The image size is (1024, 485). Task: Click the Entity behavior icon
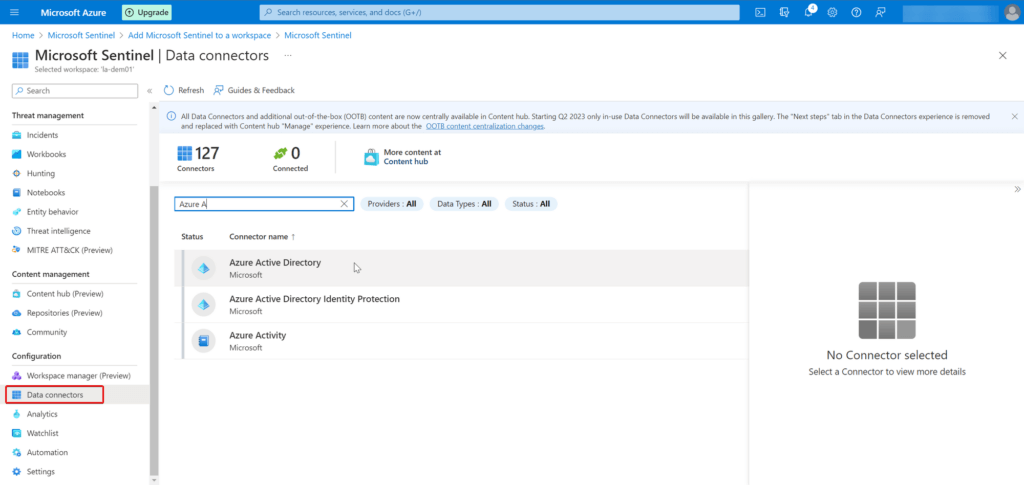coord(17,211)
